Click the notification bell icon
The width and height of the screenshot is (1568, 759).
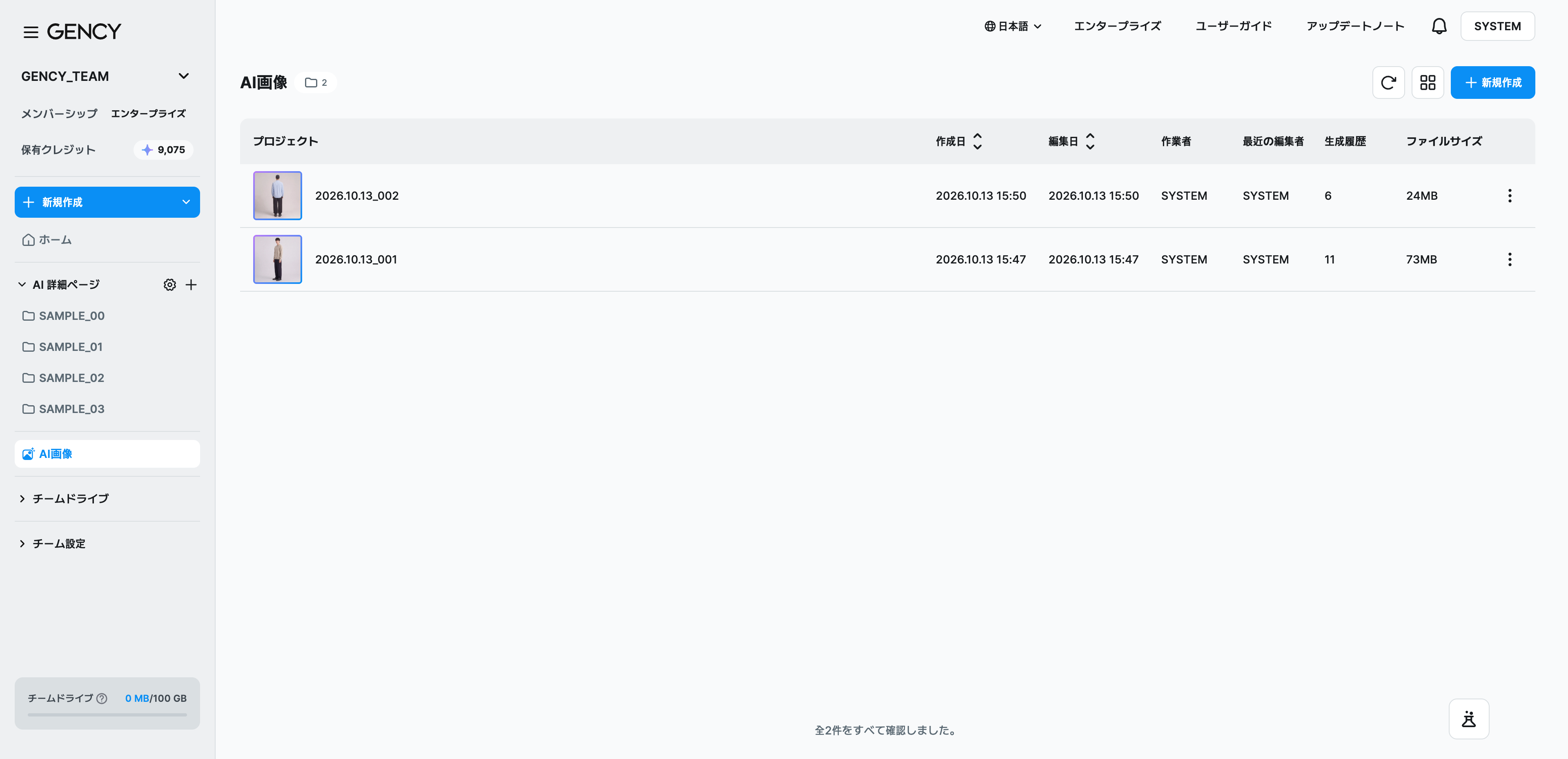pos(1439,26)
